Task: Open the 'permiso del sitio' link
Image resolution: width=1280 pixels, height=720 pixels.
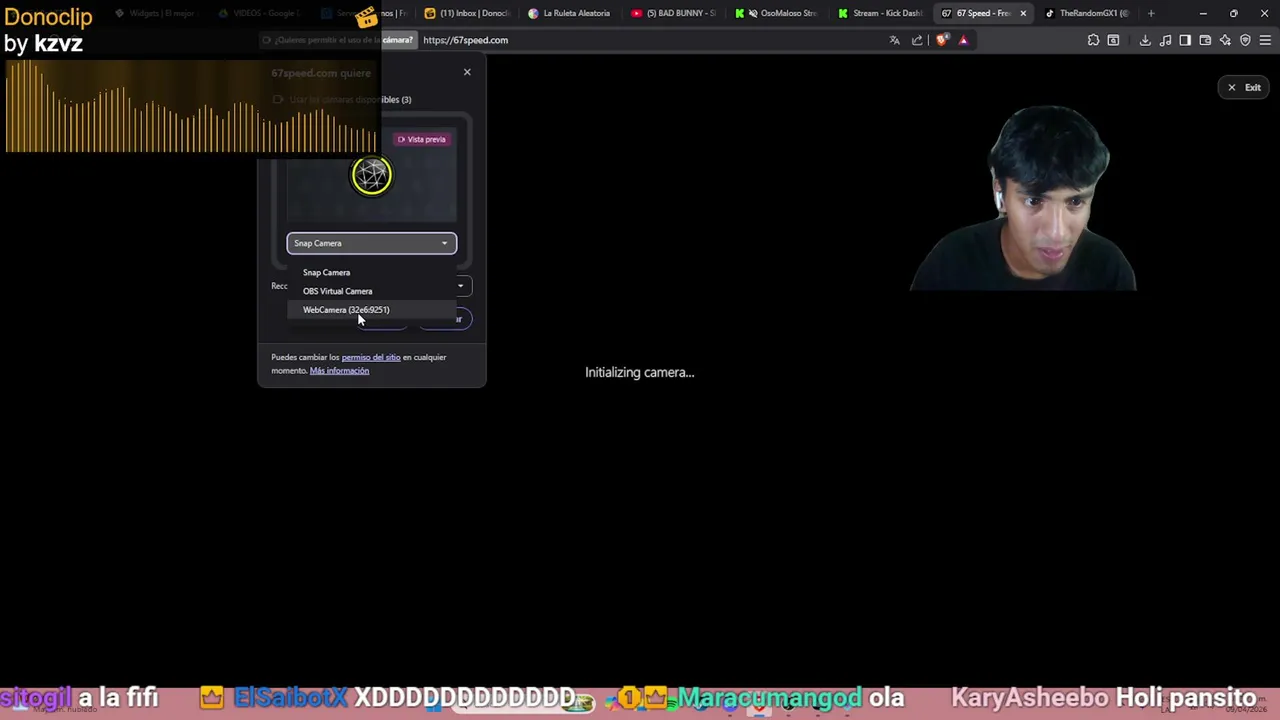Action: coord(371,357)
